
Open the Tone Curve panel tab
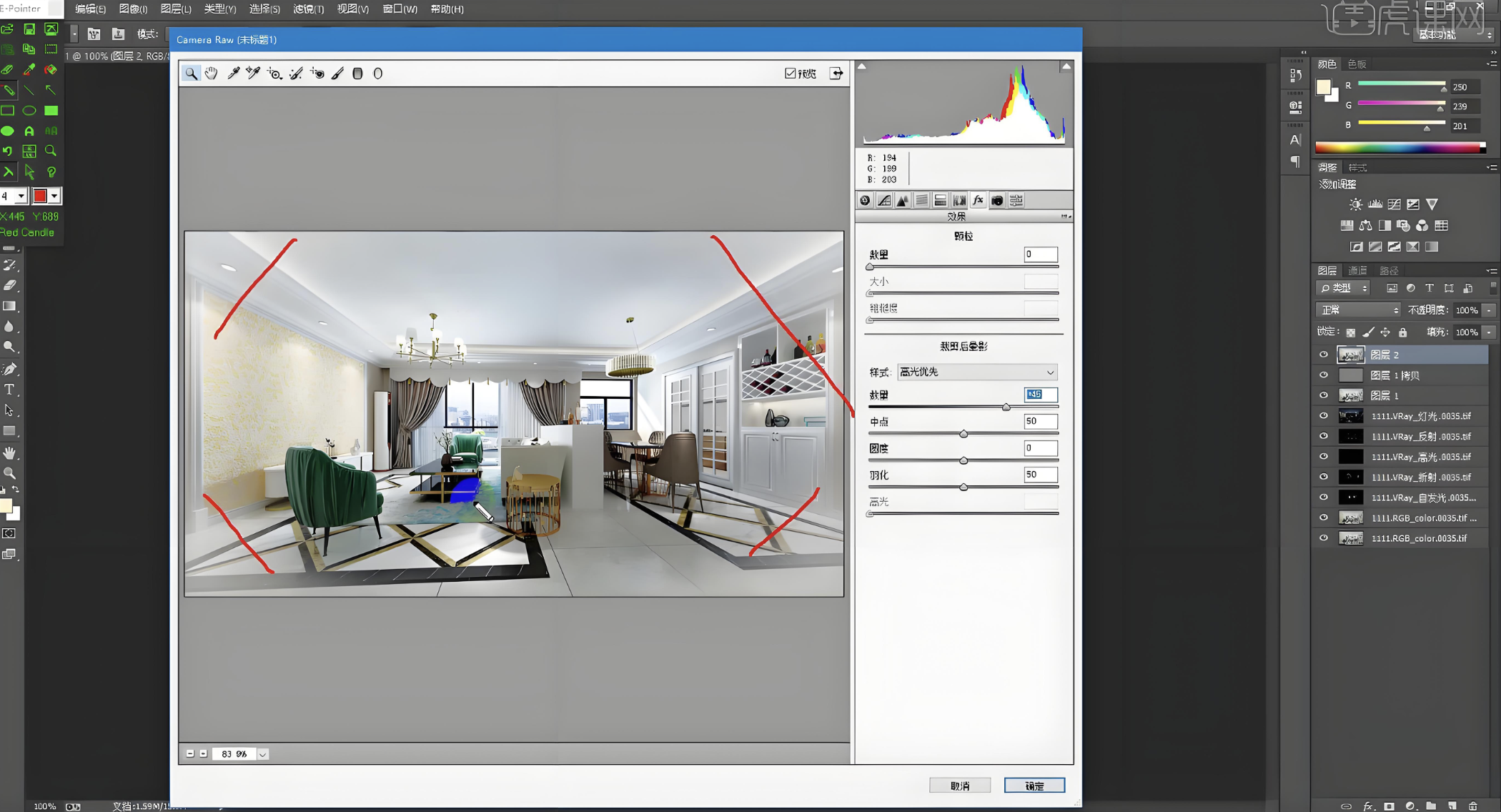[x=884, y=200]
